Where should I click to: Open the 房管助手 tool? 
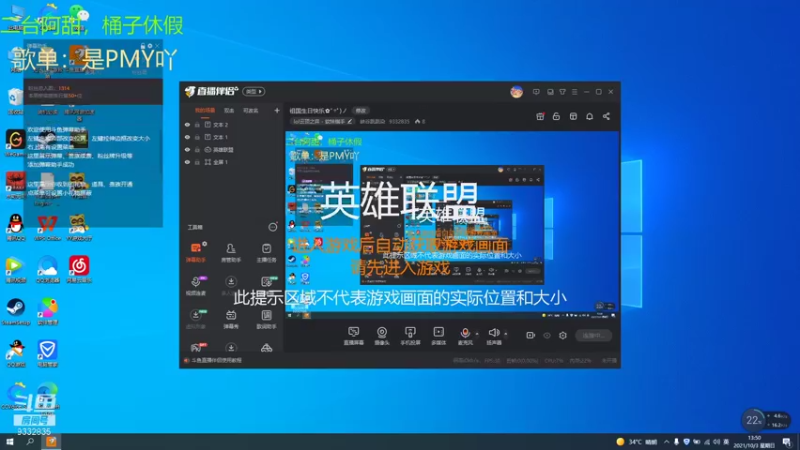[231, 253]
